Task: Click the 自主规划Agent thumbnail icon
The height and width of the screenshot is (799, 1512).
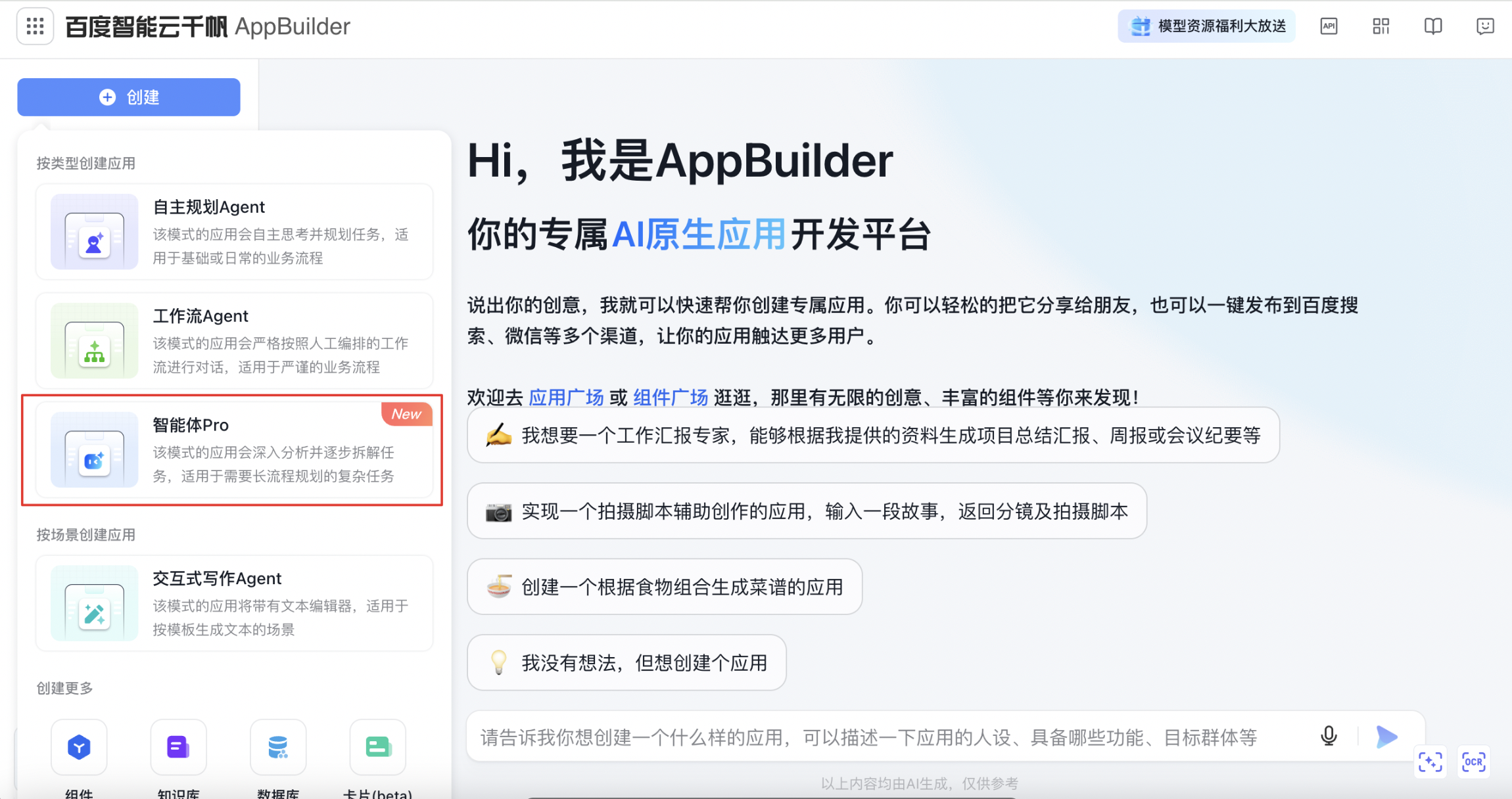Action: tap(94, 232)
